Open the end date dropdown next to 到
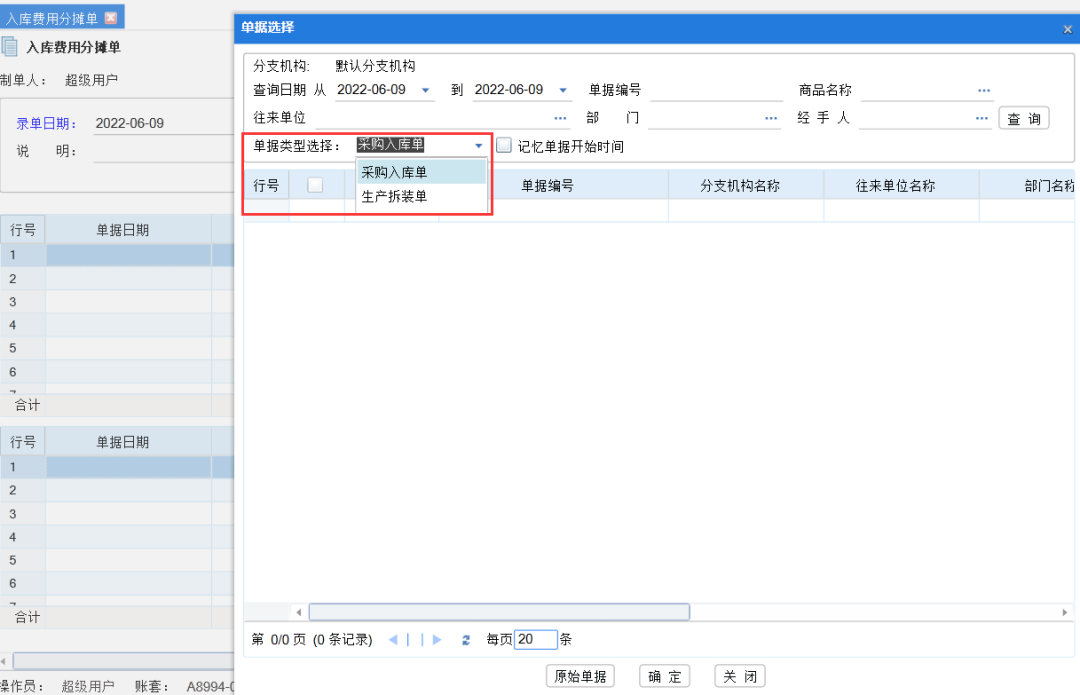Screen dimensions: 1080x695 563,89
